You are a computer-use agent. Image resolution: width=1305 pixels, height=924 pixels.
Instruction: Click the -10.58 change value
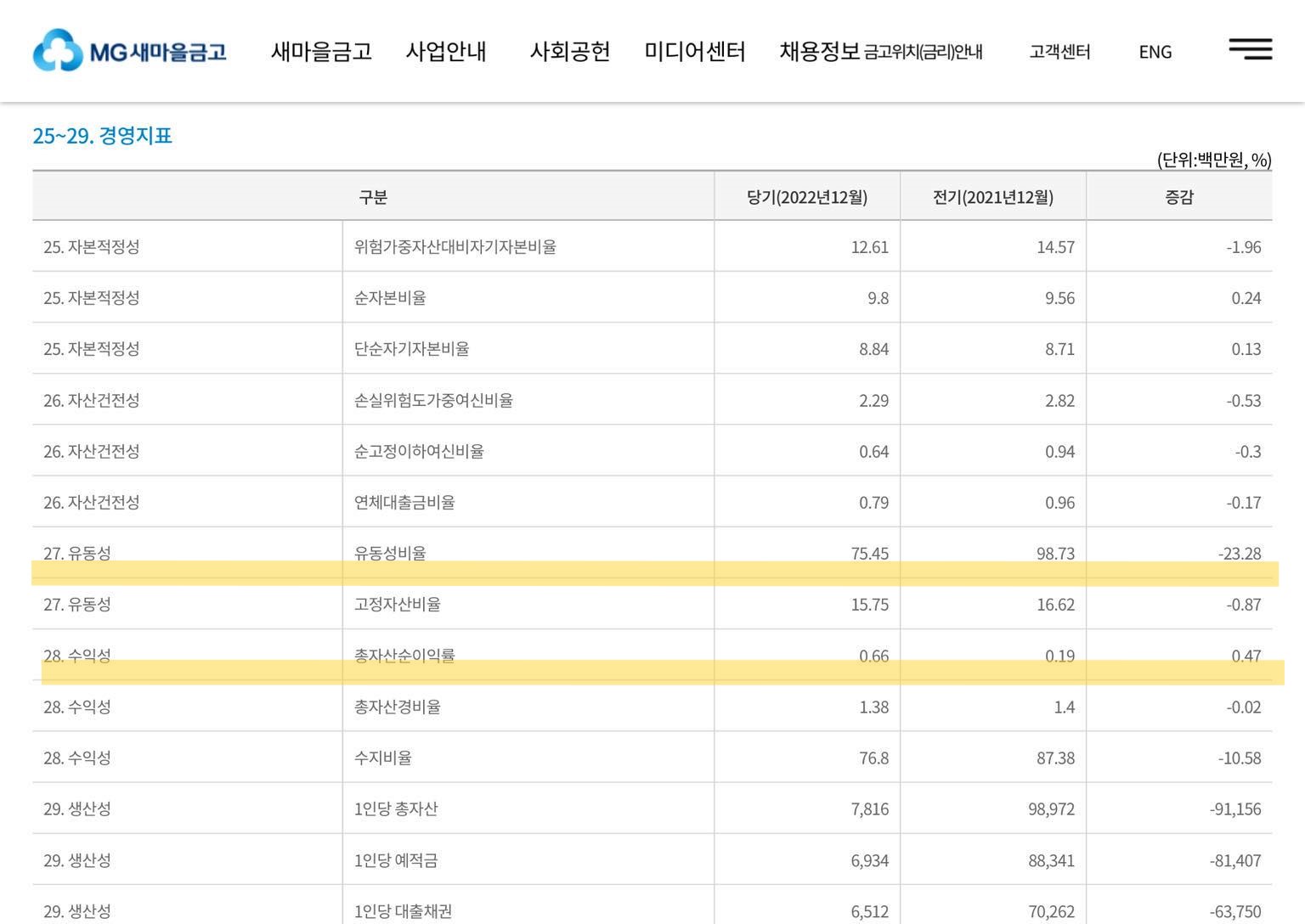pyautogui.click(x=1240, y=758)
